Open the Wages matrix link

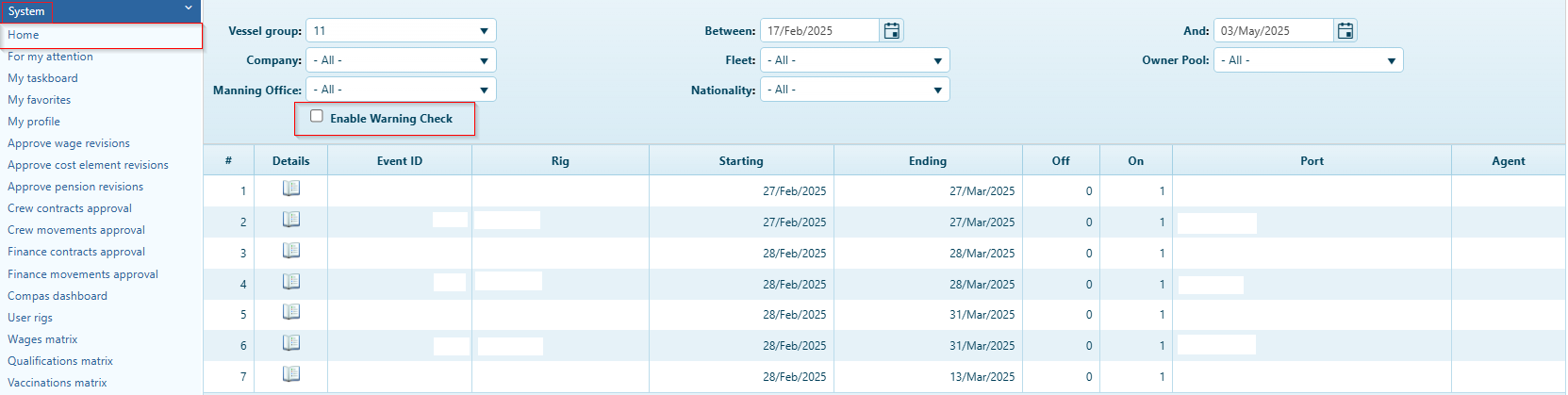pos(42,339)
